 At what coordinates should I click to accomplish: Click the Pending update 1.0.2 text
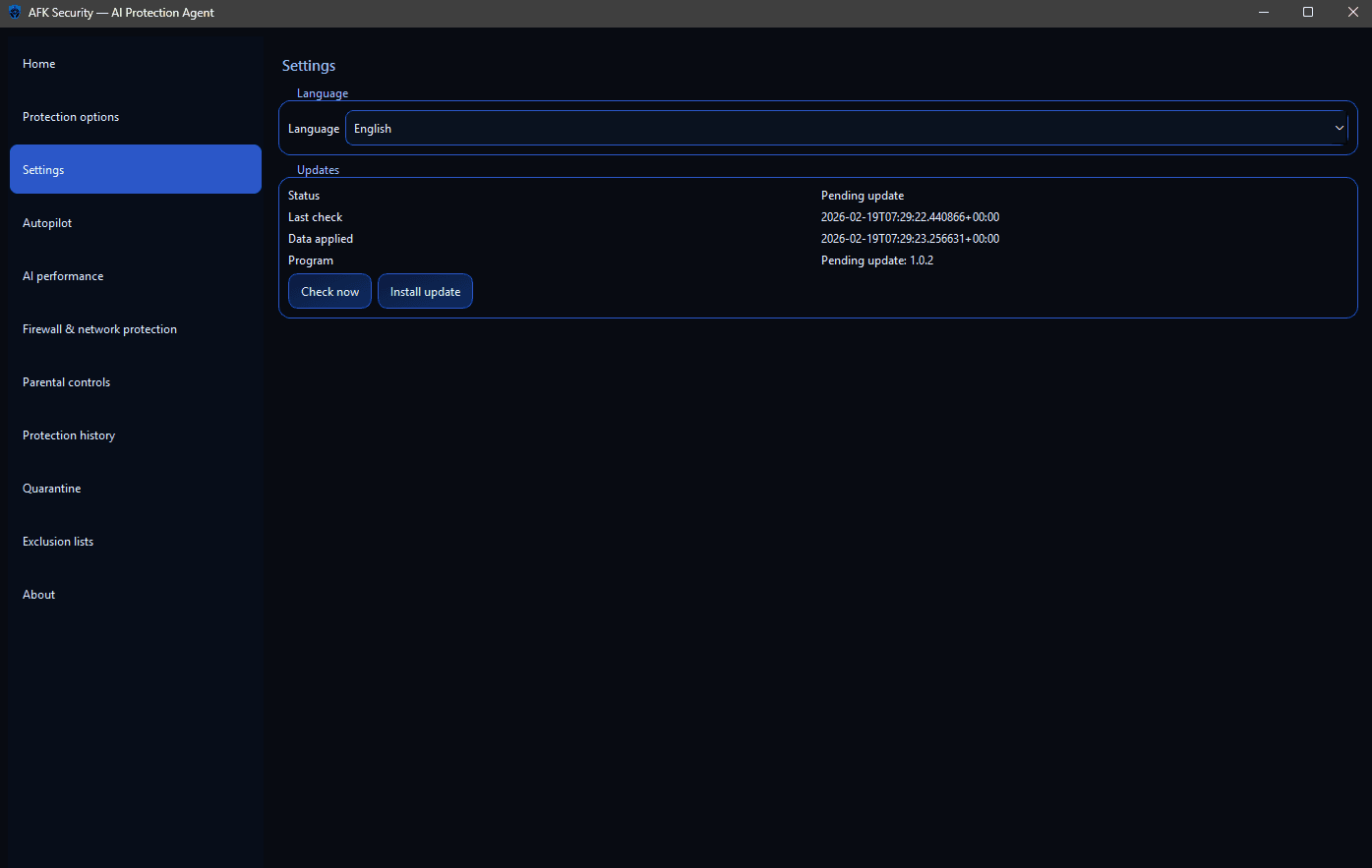click(x=877, y=260)
